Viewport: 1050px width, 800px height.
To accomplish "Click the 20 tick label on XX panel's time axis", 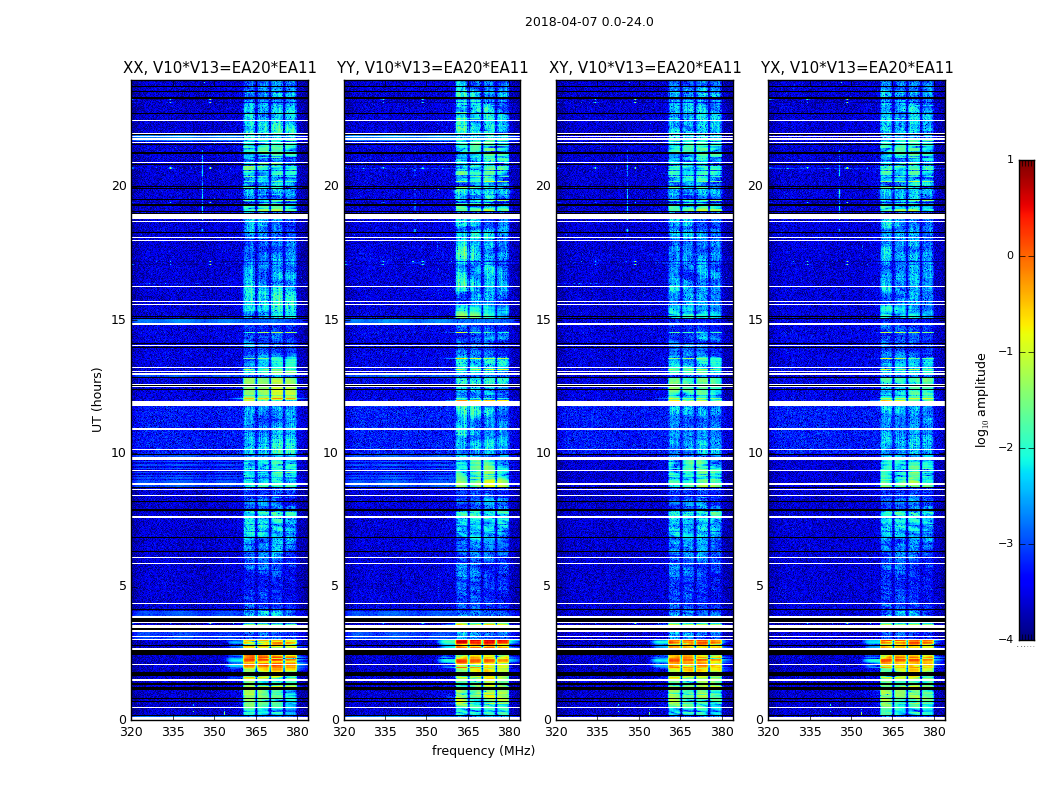I will pyautogui.click(x=119, y=186).
